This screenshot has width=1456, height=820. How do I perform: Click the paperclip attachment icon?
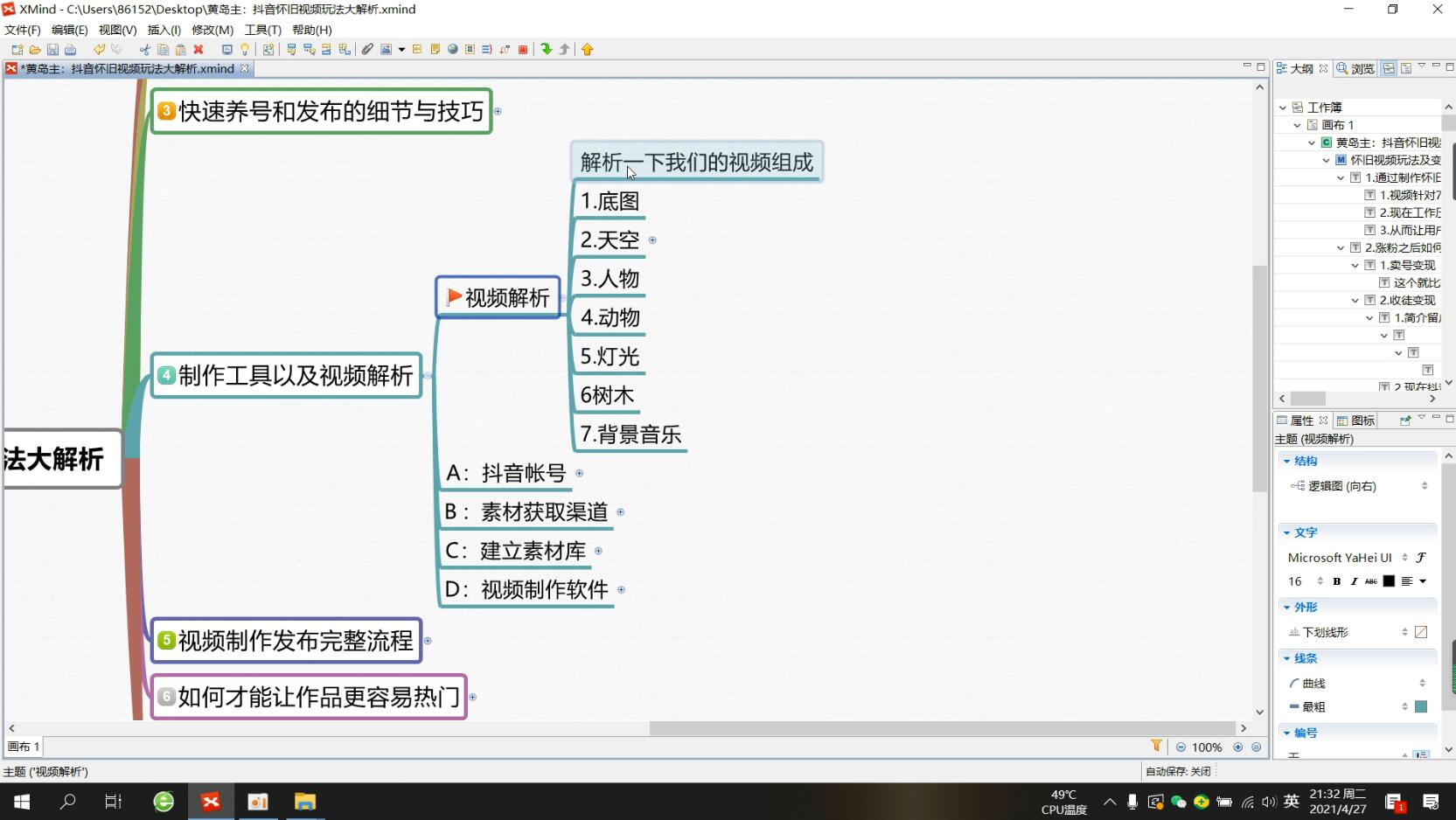(367, 50)
